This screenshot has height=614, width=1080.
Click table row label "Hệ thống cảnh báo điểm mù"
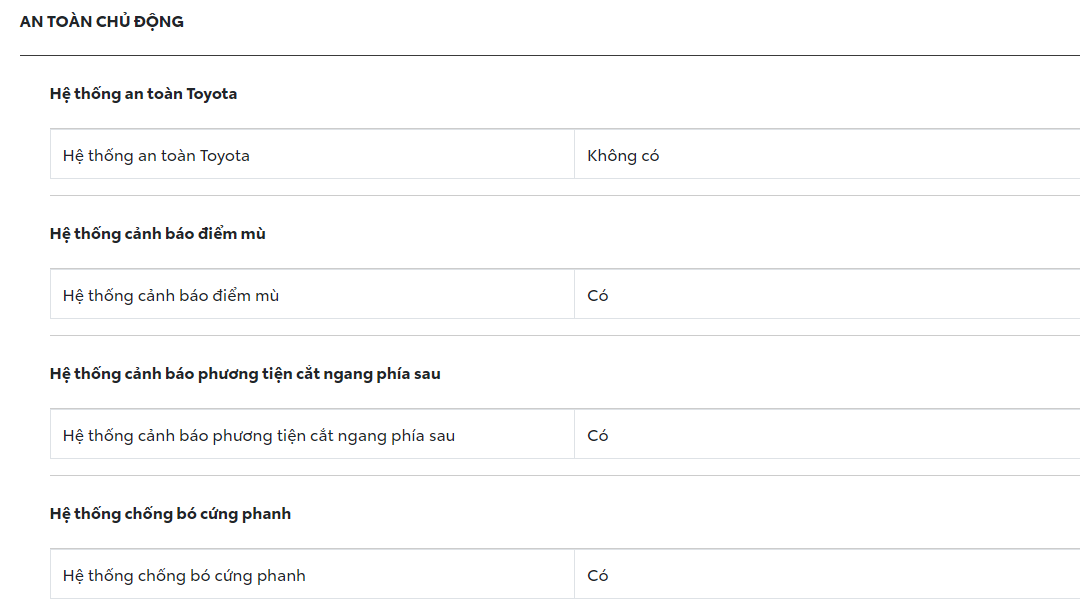click(x=170, y=296)
